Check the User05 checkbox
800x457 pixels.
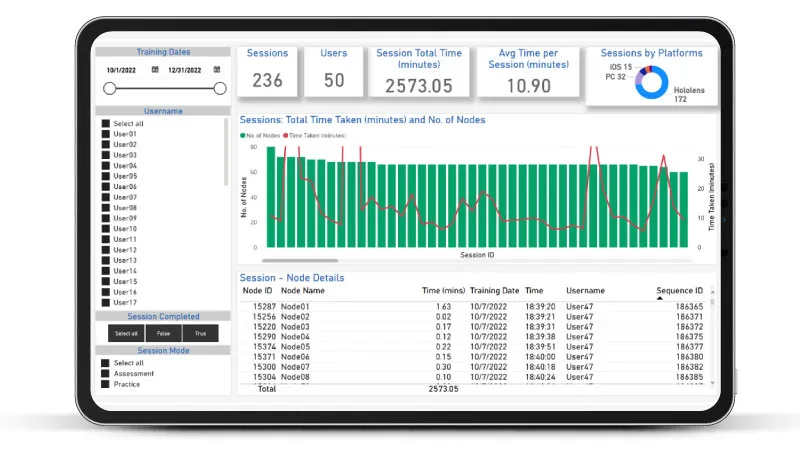coord(106,176)
